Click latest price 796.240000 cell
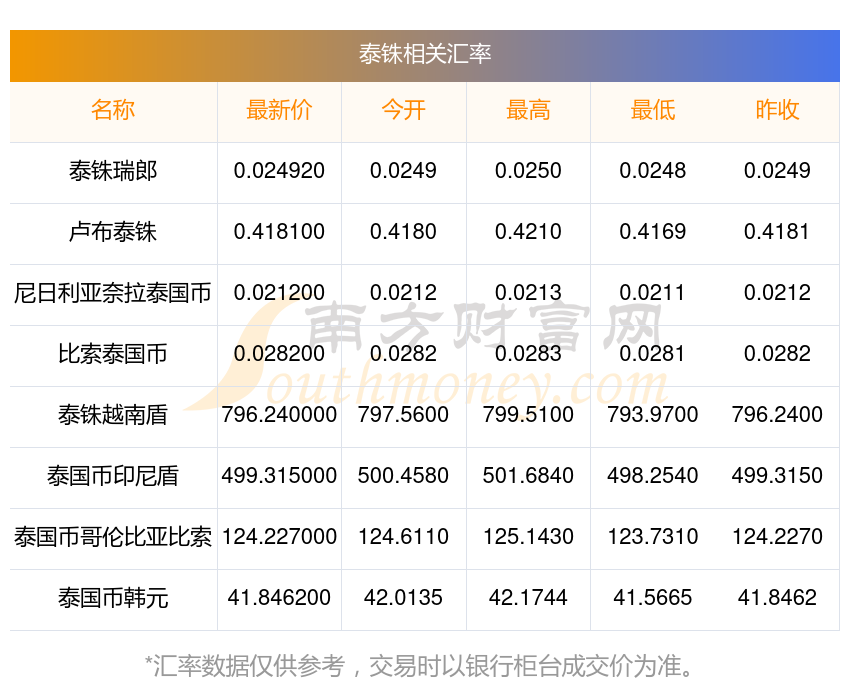This screenshot has height=698, width=850. tap(279, 415)
